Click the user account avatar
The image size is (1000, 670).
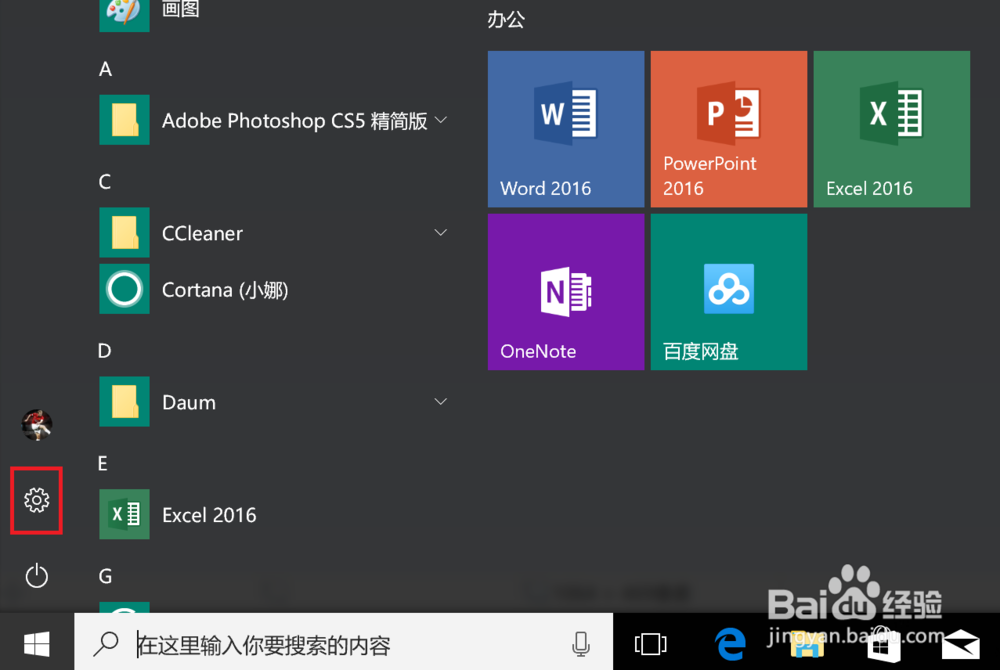pos(37,425)
